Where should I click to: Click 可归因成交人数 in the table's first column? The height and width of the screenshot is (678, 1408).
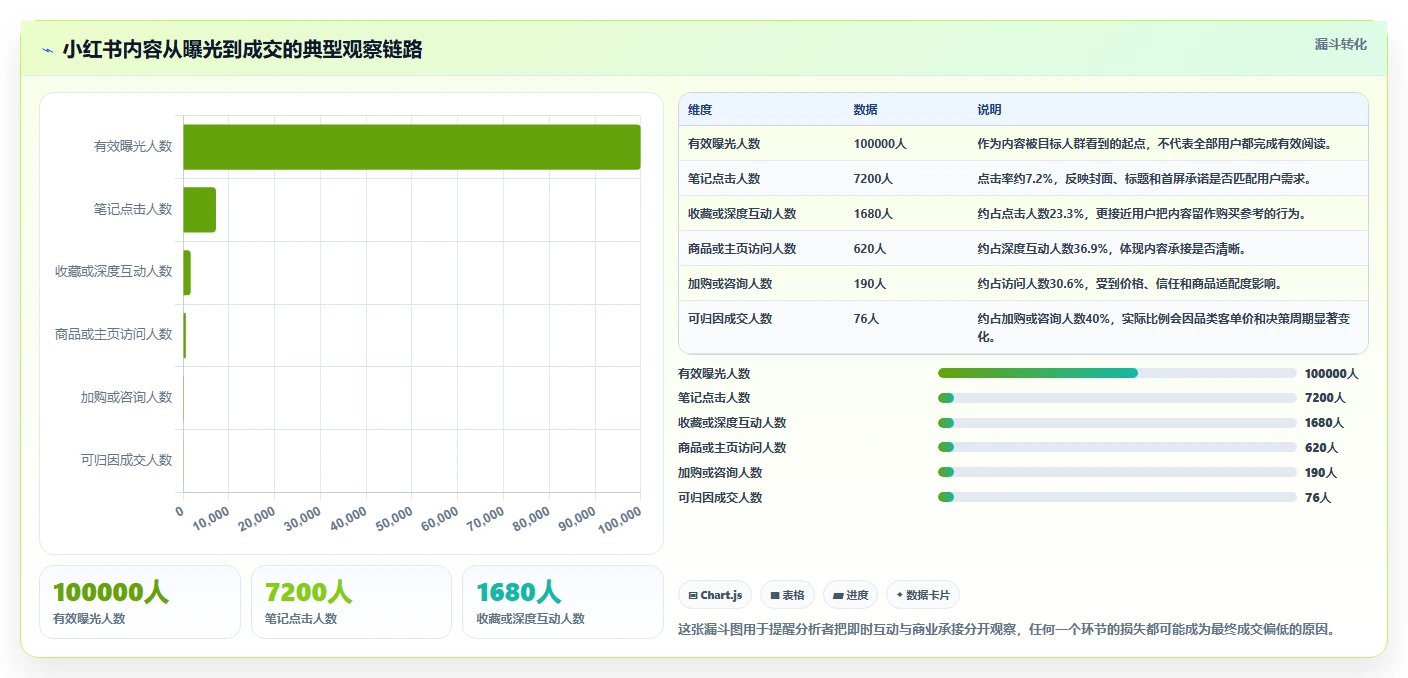tap(730, 319)
